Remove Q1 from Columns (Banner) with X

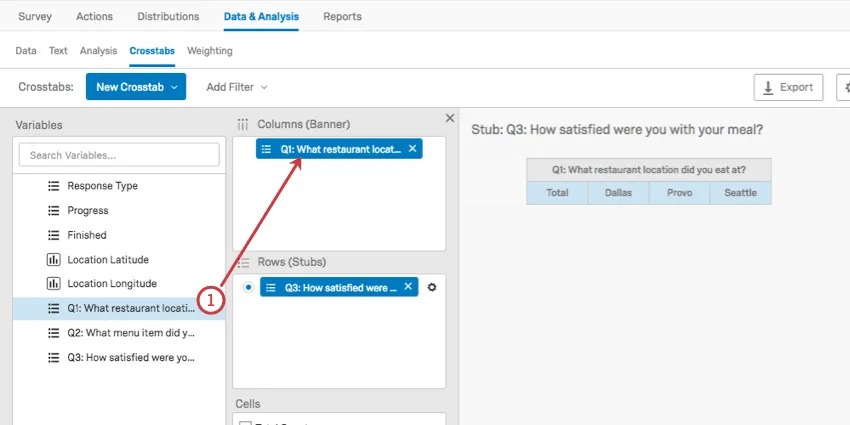point(412,148)
